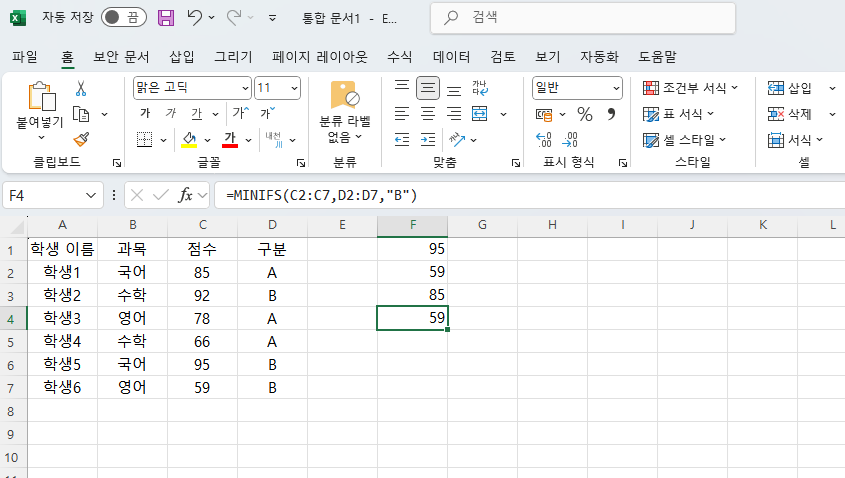Toggle italic formatting
845x478 pixels.
point(170,113)
